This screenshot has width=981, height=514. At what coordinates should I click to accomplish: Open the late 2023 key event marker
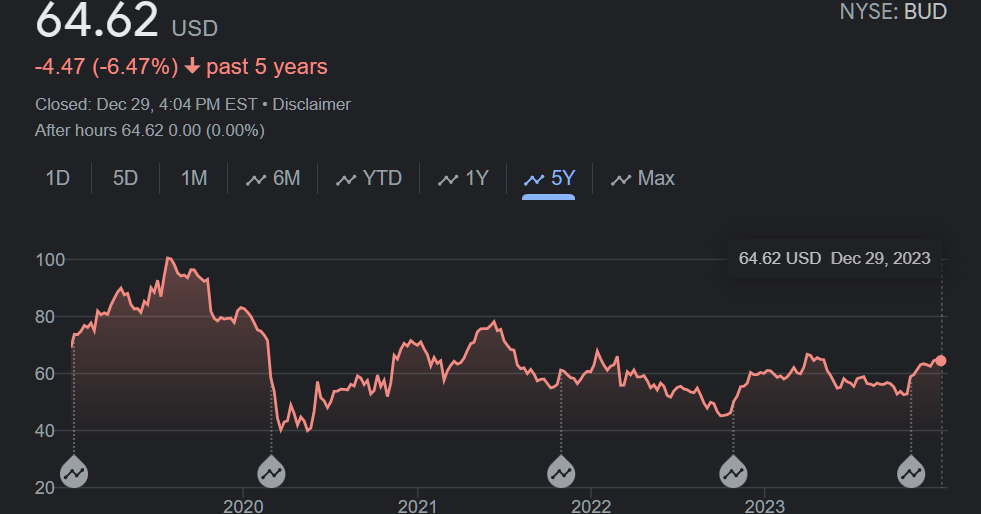pyautogui.click(x=911, y=473)
